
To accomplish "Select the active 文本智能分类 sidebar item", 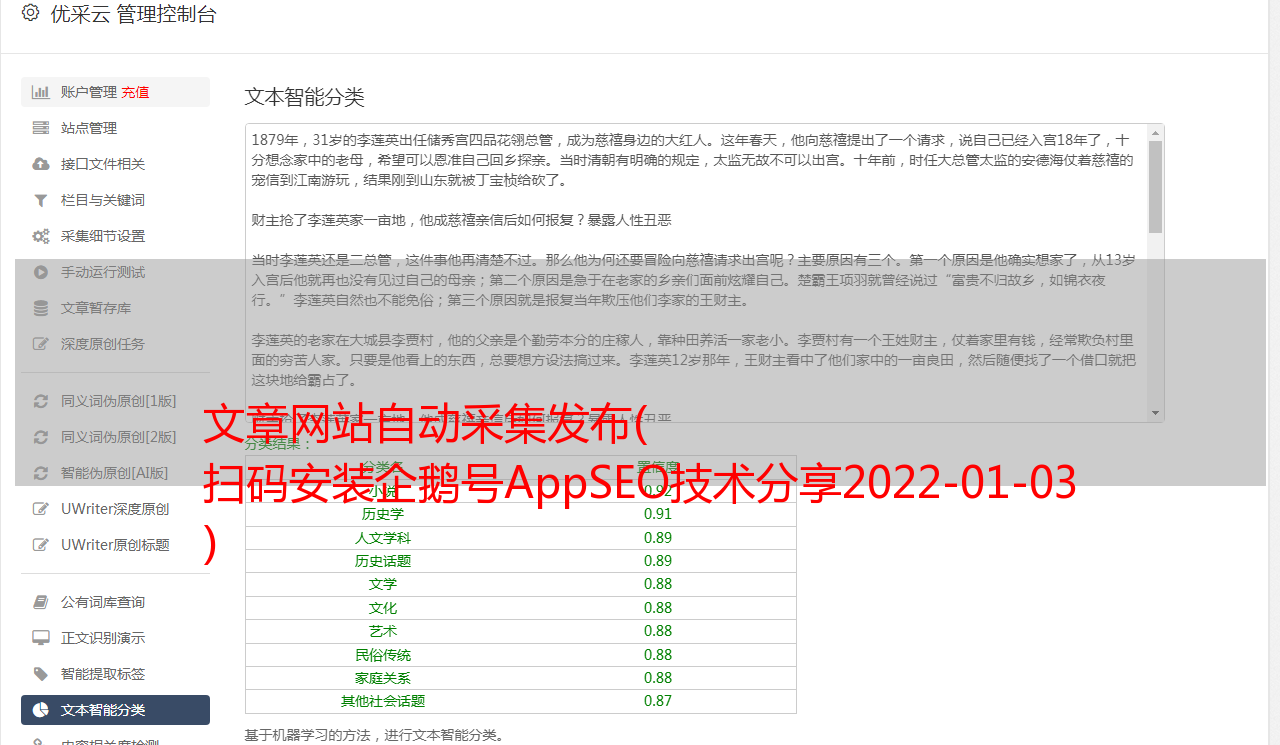I will (115, 710).
